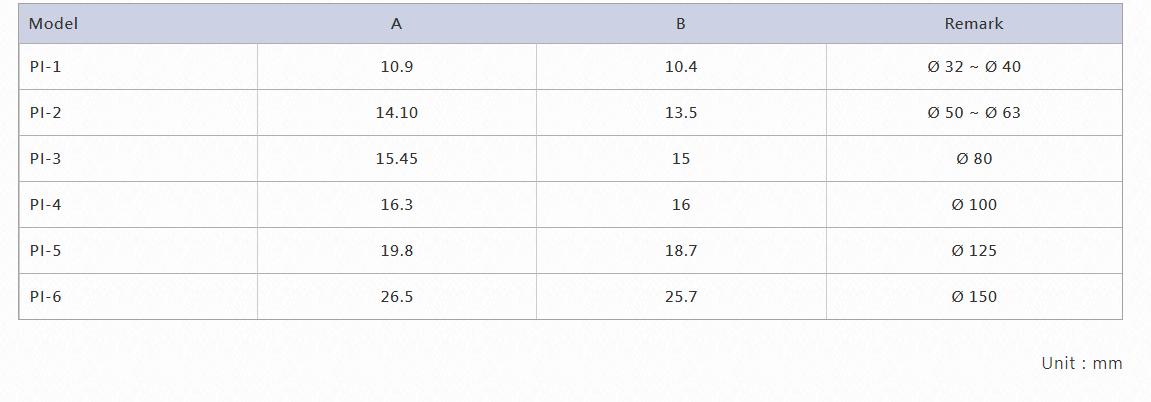Select the Ø 50 ~ Ø 63 remark
The width and height of the screenshot is (1151, 402).
tap(974, 113)
